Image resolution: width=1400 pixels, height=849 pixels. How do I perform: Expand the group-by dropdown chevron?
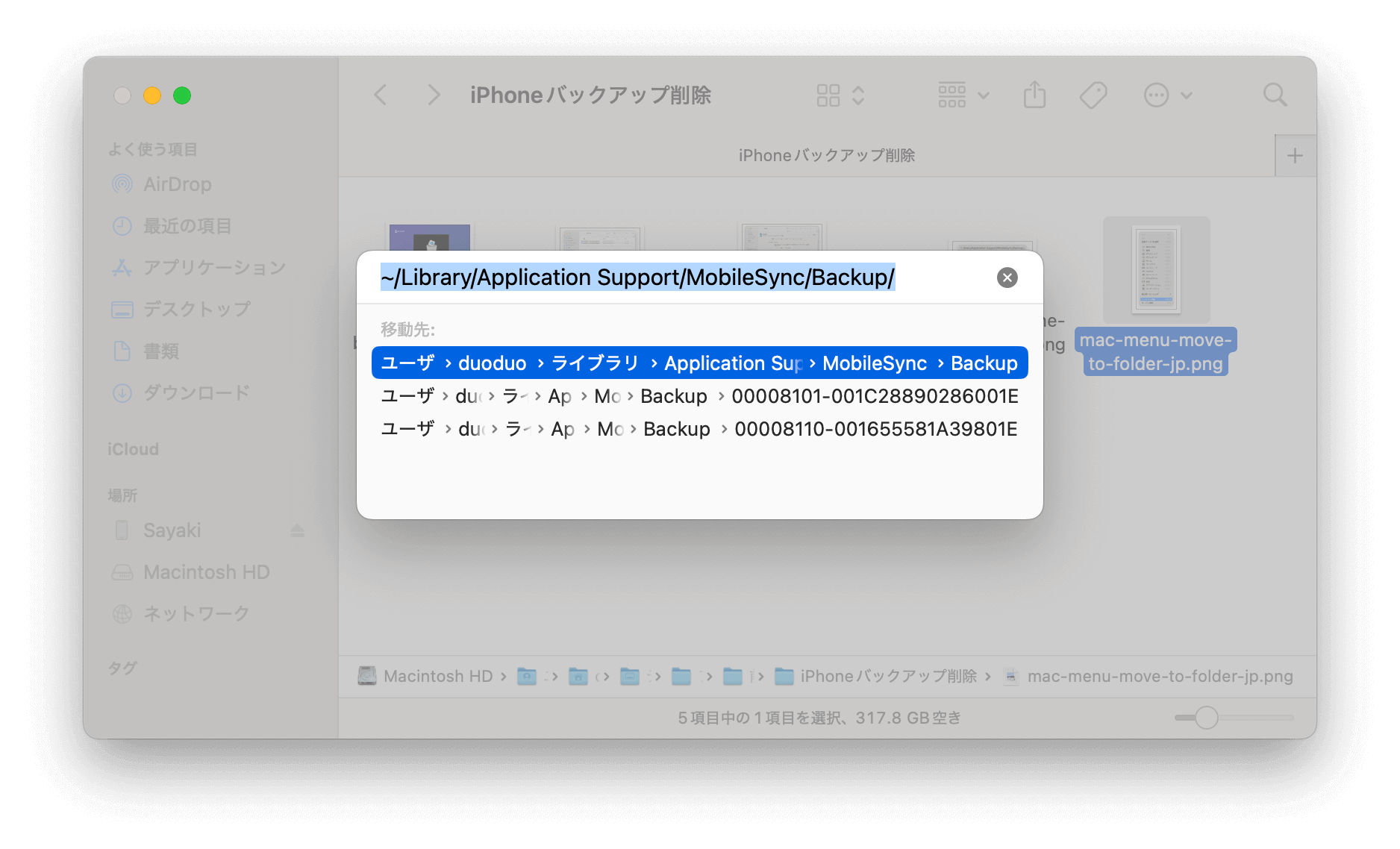point(984,95)
